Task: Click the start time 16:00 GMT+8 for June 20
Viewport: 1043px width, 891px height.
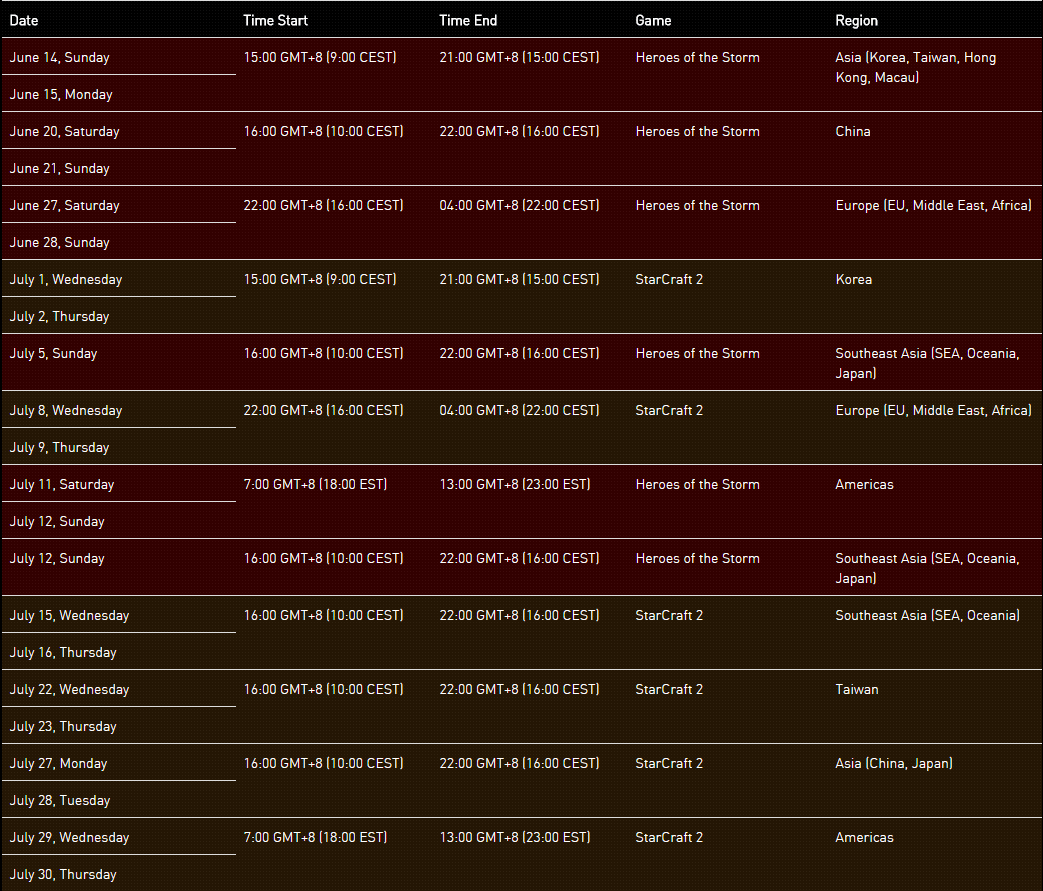Action: pos(323,131)
